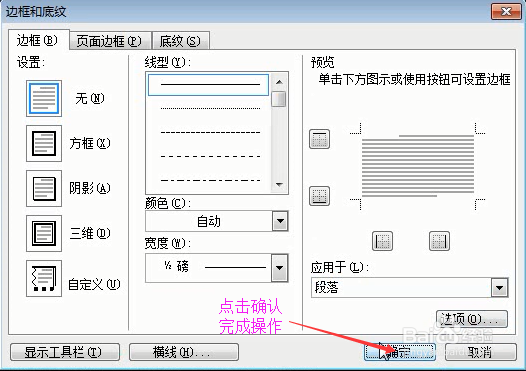This screenshot has width=526, height=371.
Task: Click the line style scrollbar thumb
Action: click(x=279, y=99)
